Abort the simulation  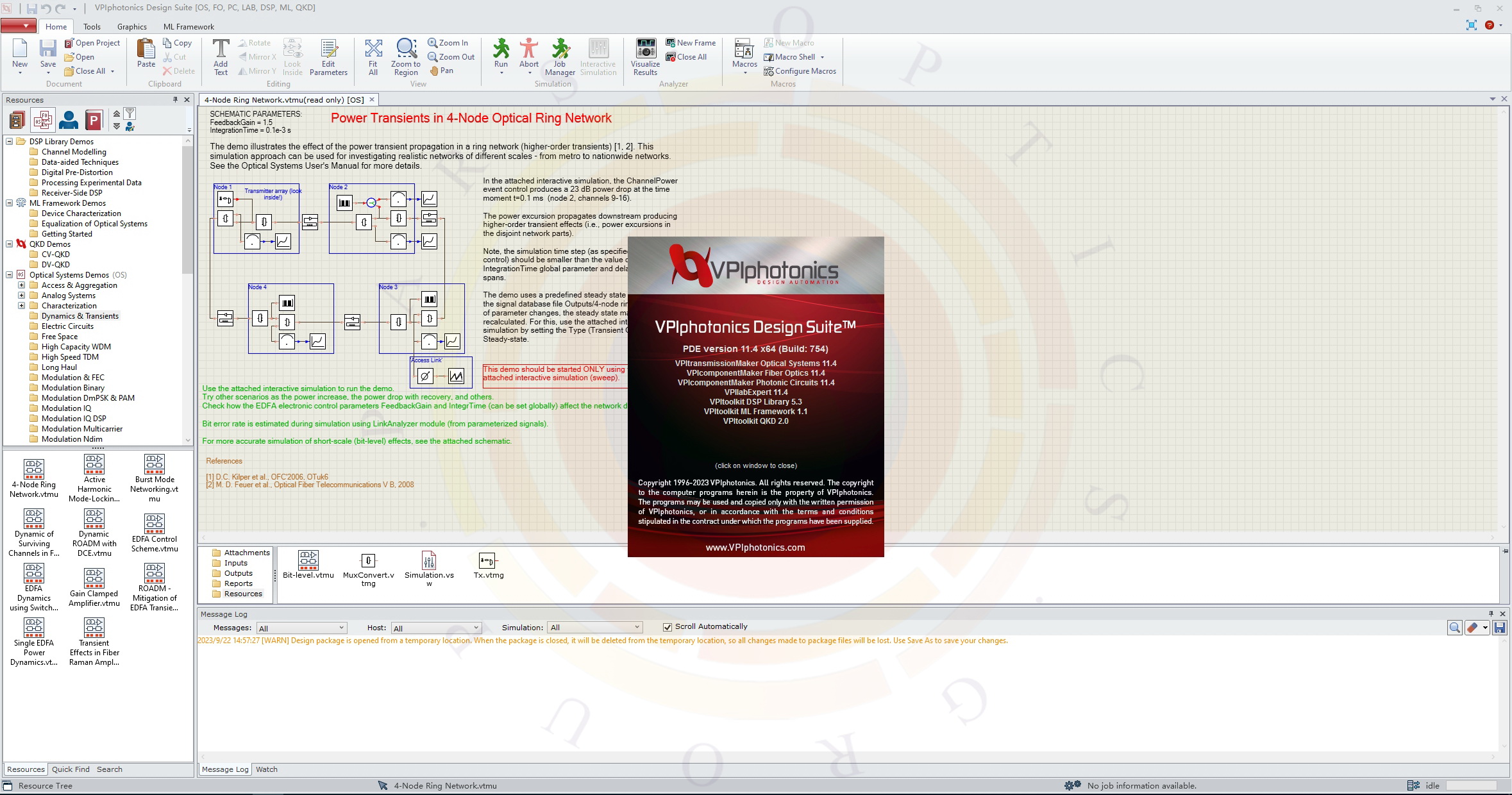(x=529, y=55)
